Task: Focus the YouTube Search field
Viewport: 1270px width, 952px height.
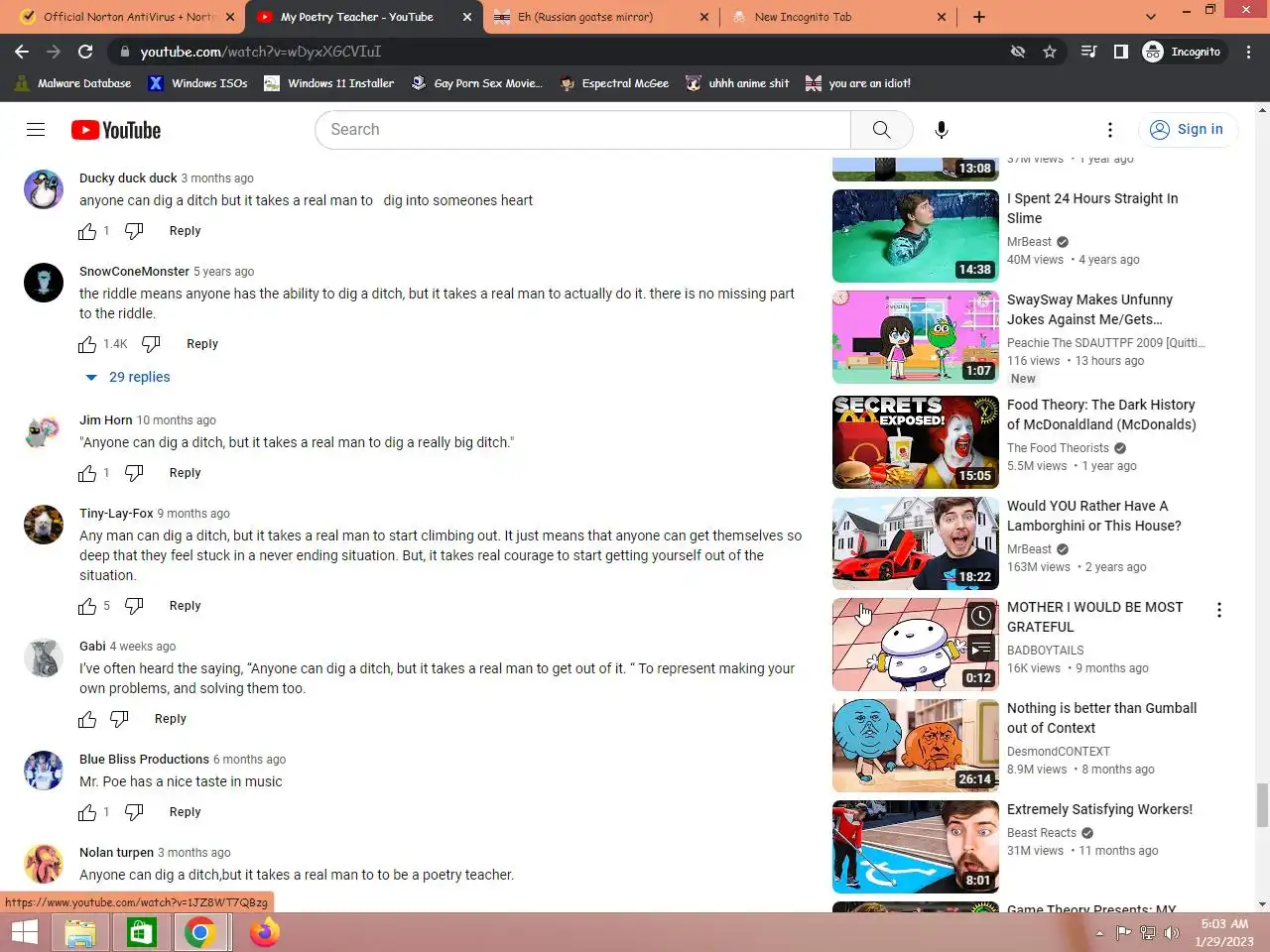Action: tap(583, 130)
